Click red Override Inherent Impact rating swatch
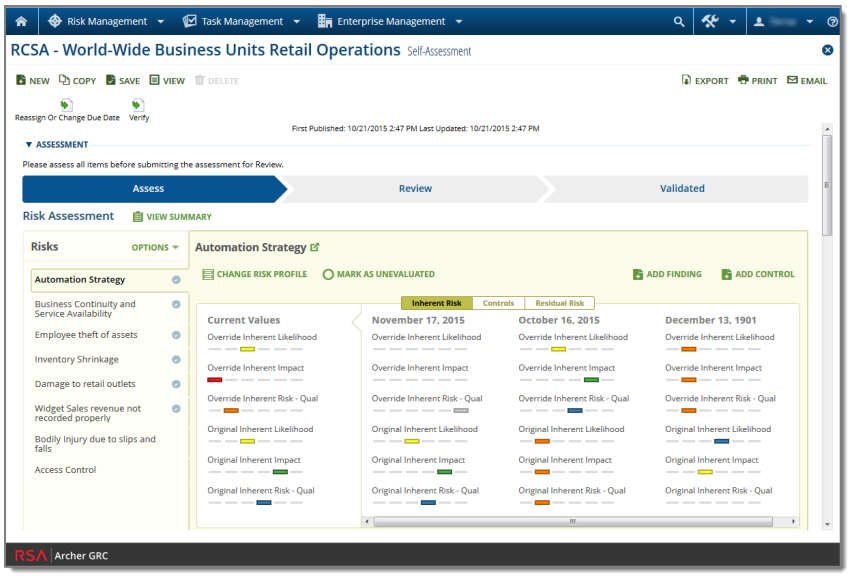 tap(214, 380)
